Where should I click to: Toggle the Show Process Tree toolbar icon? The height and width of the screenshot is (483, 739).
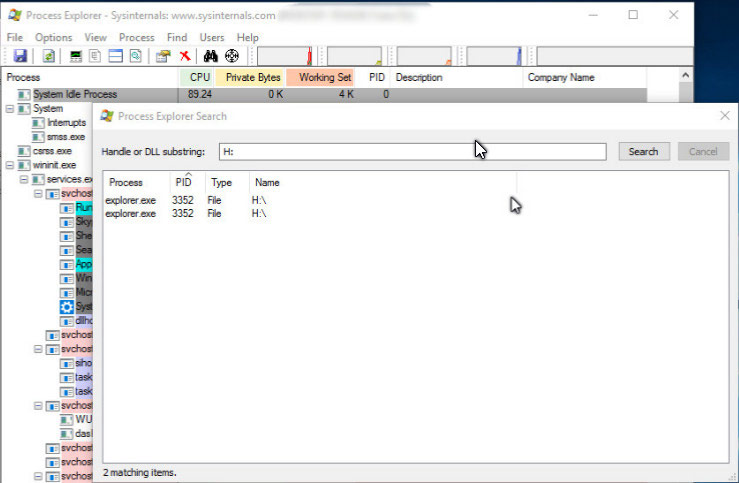click(x=95, y=56)
